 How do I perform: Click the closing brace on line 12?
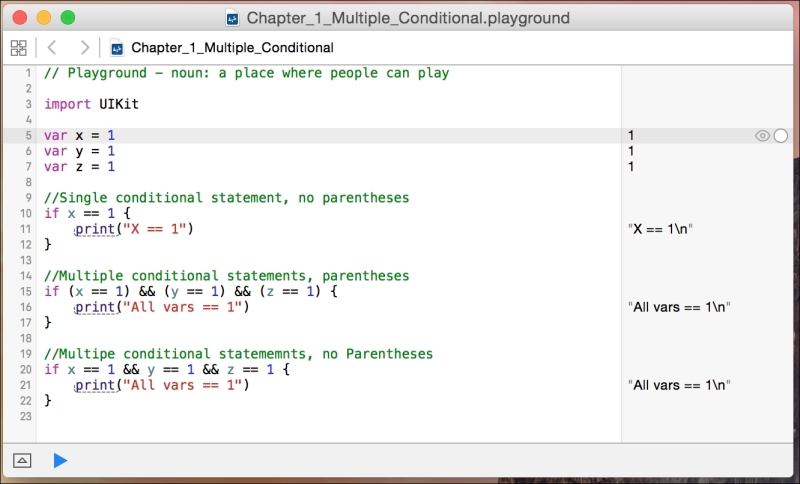[47, 244]
